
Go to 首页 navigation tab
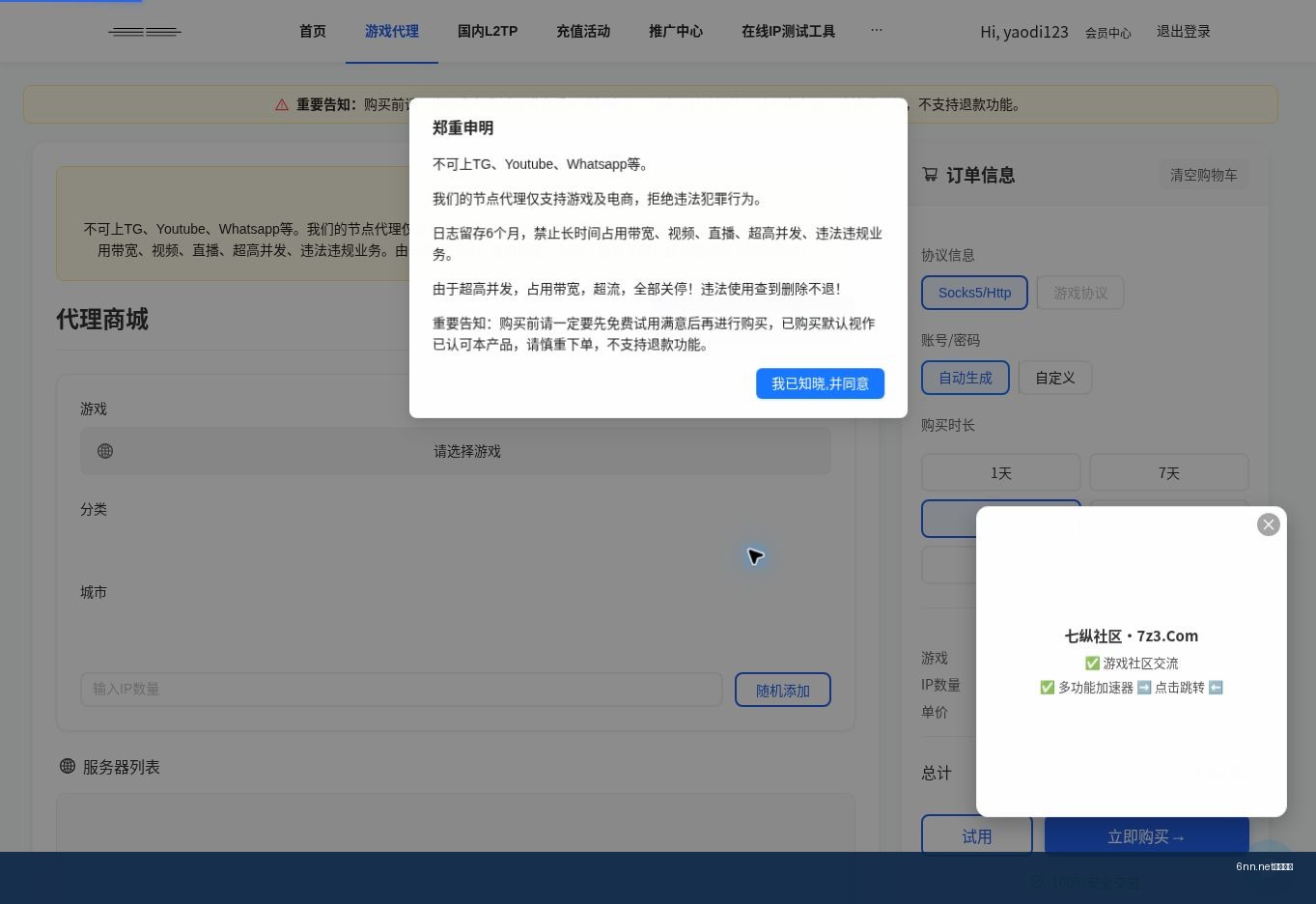pyautogui.click(x=313, y=31)
